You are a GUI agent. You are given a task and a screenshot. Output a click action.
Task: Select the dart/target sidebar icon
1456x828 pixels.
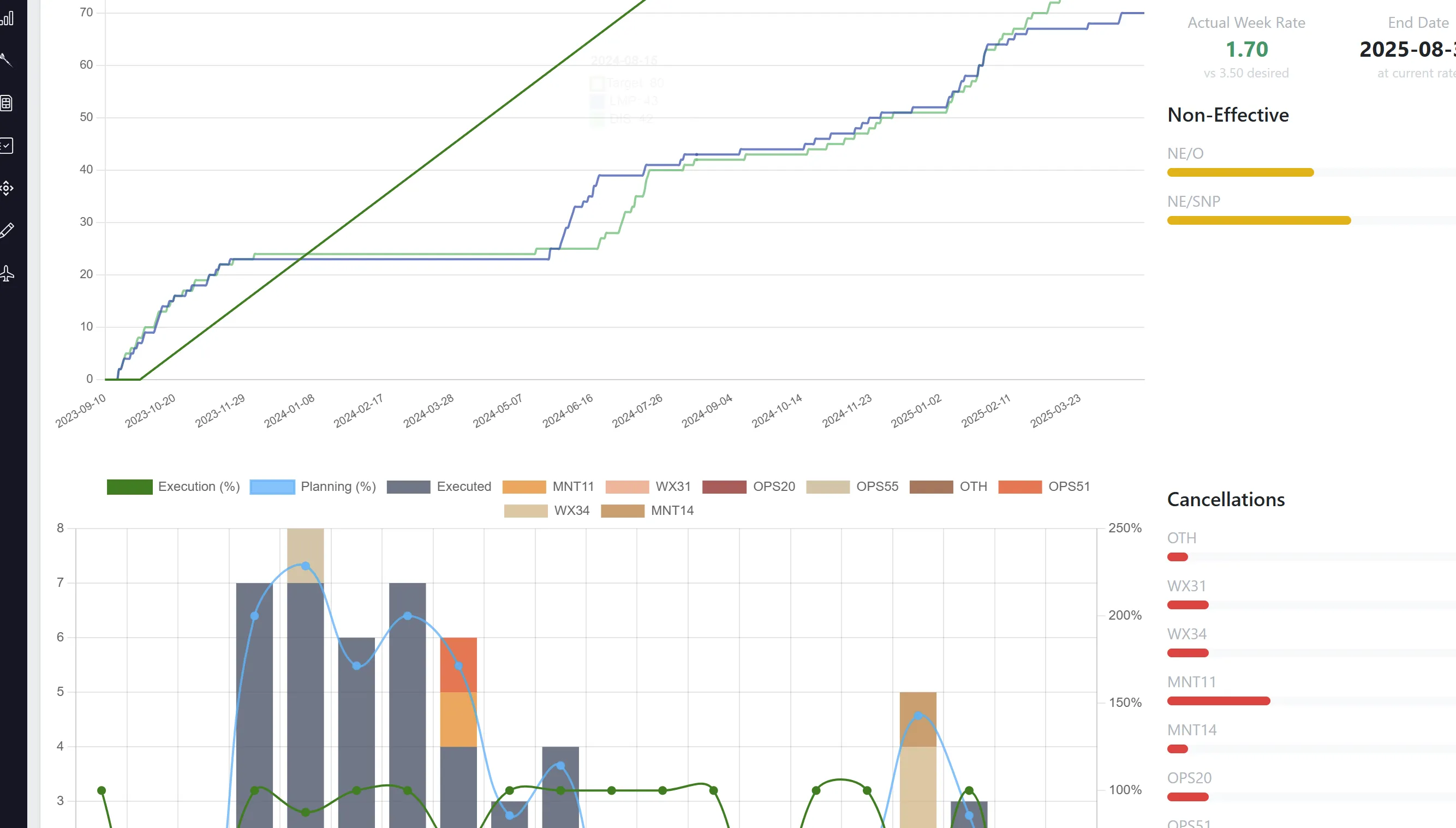pos(7,59)
